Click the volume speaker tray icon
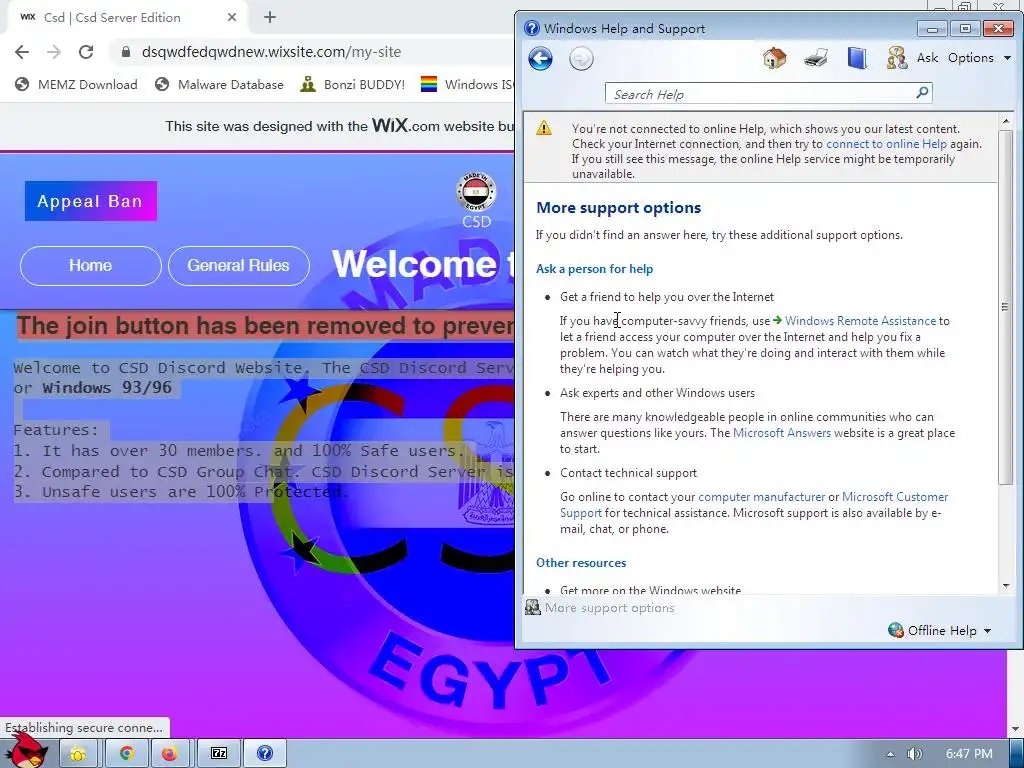The image size is (1024, 768). 914,754
